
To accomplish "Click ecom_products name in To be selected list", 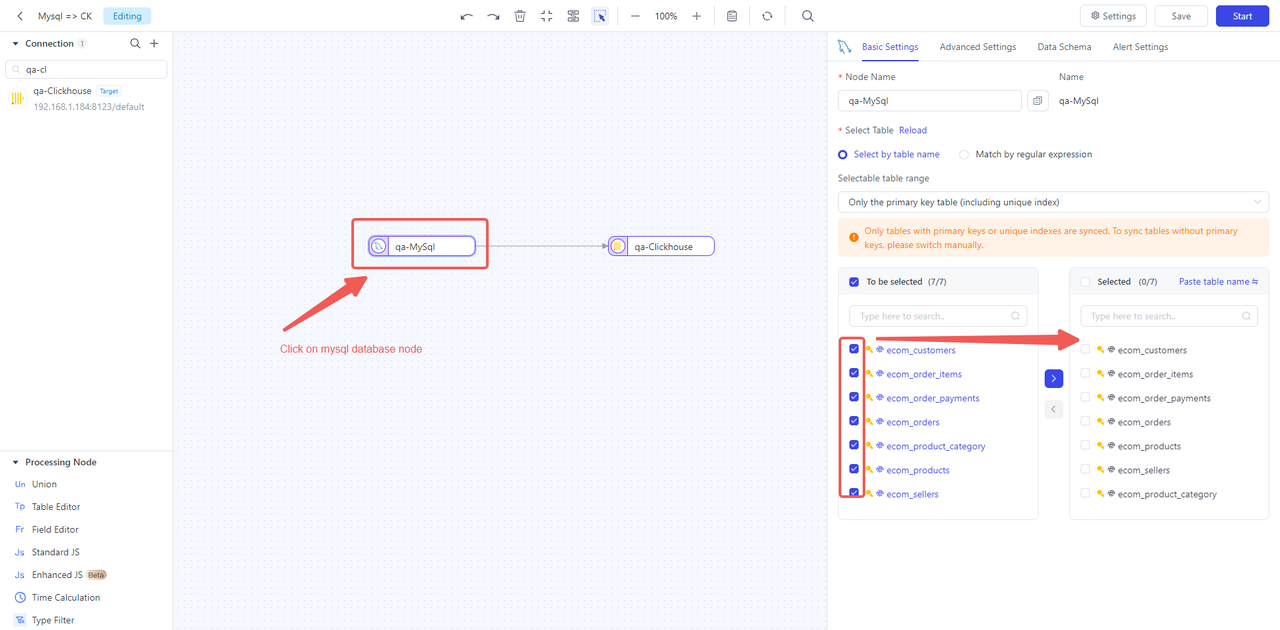I will tap(918, 470).
